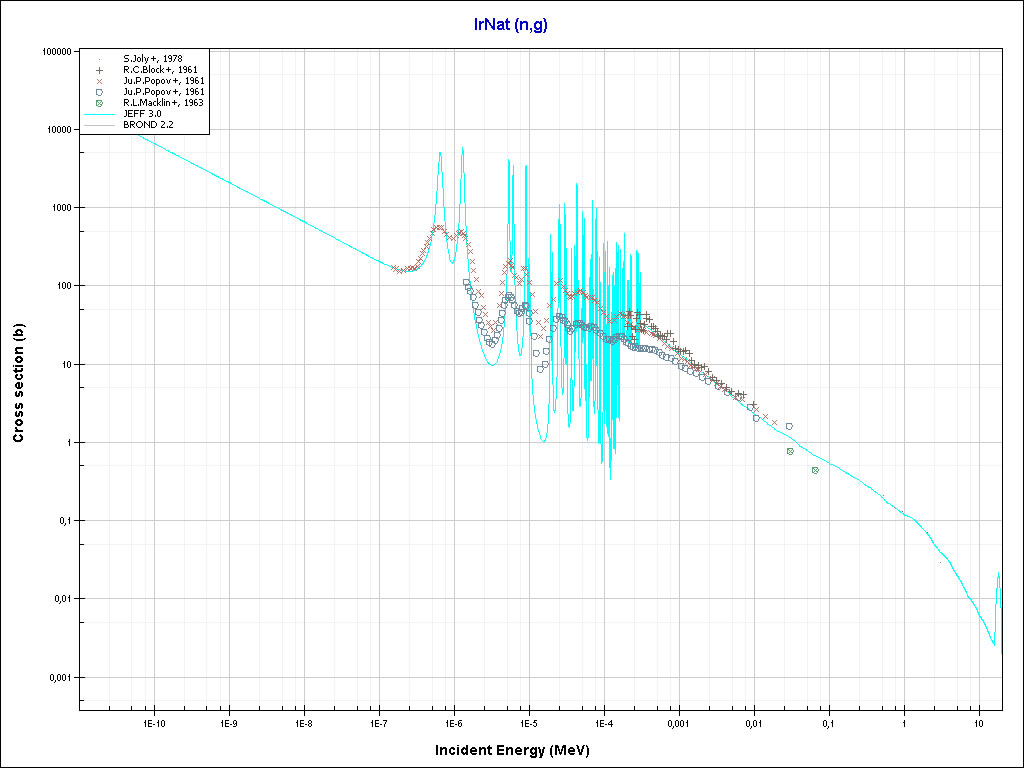Click the blue circle marker for Ju.P.Popov+
The width and height of the screenshot is (1024, 768).
(100, 92)
